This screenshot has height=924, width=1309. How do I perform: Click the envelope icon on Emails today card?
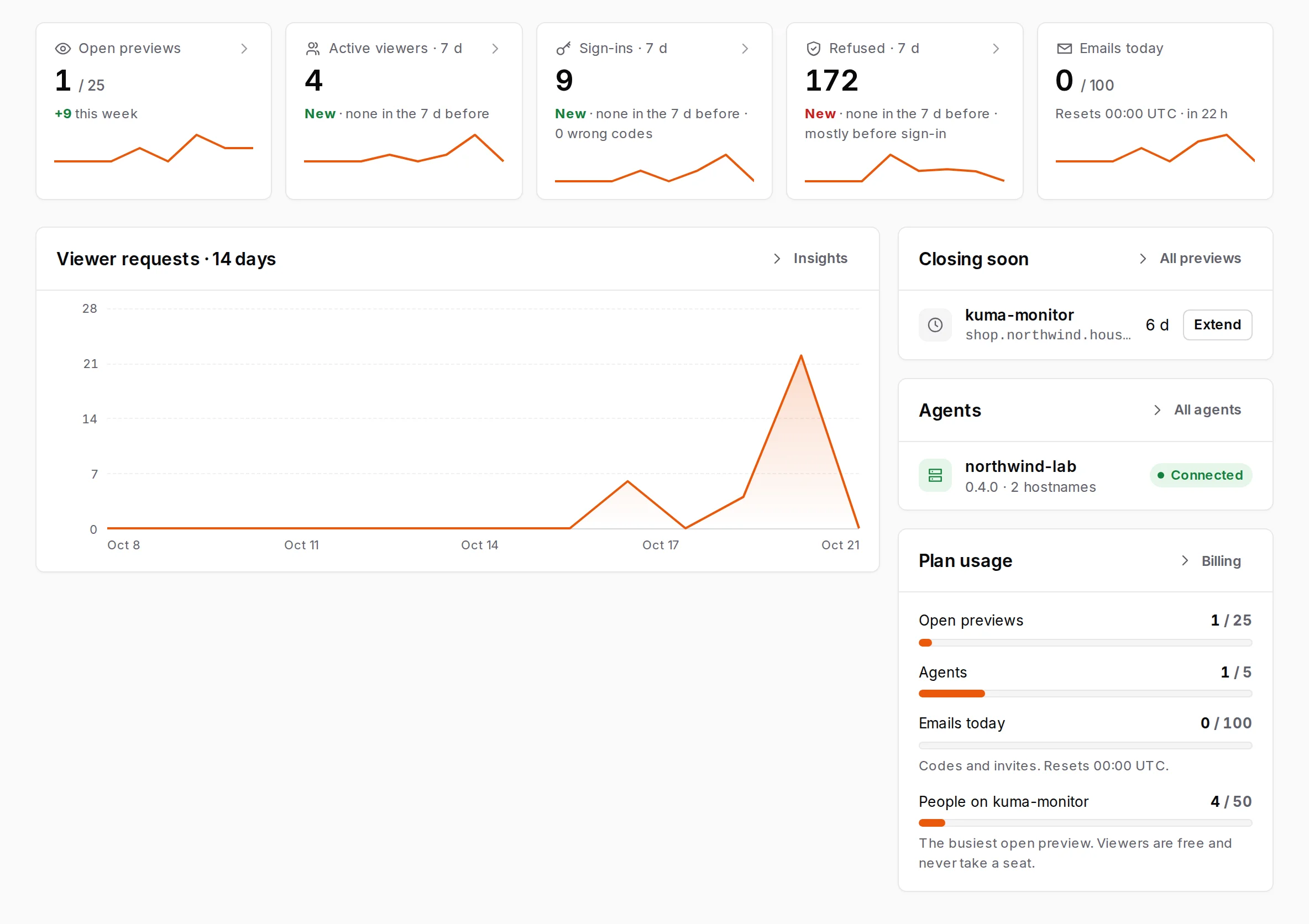[1065, 49]
